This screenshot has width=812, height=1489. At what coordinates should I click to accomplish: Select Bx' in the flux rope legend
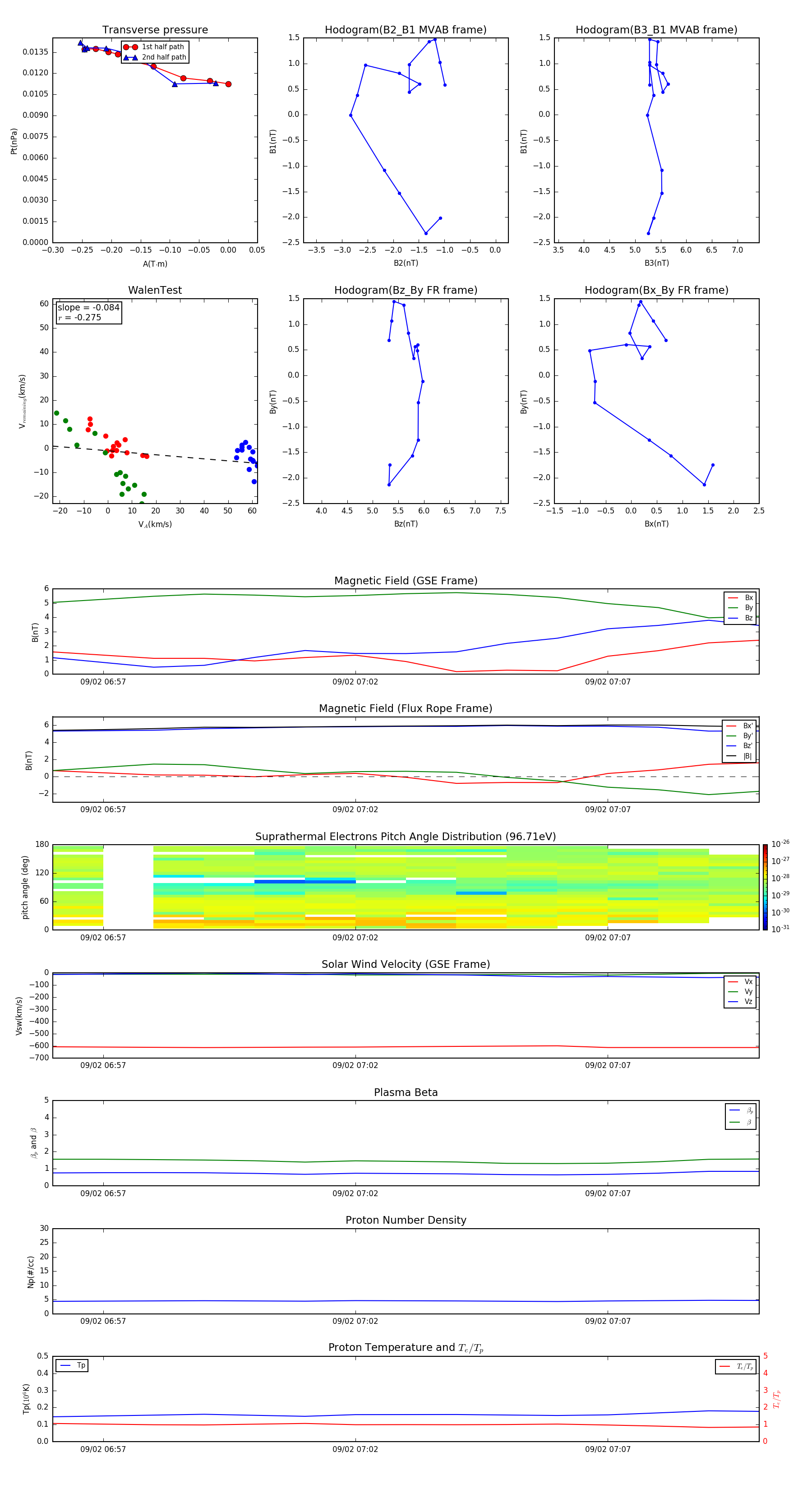(x=739, y=726)
